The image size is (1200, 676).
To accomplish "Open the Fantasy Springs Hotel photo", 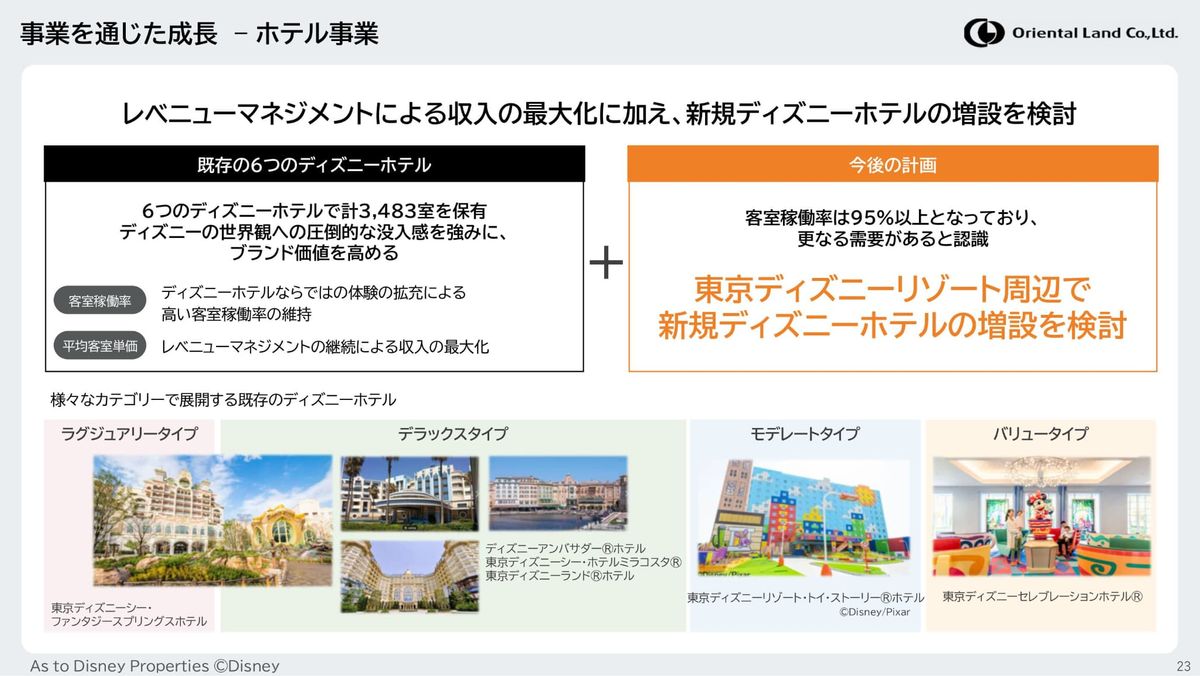I will pyautogui.click(x=212, y=520).
